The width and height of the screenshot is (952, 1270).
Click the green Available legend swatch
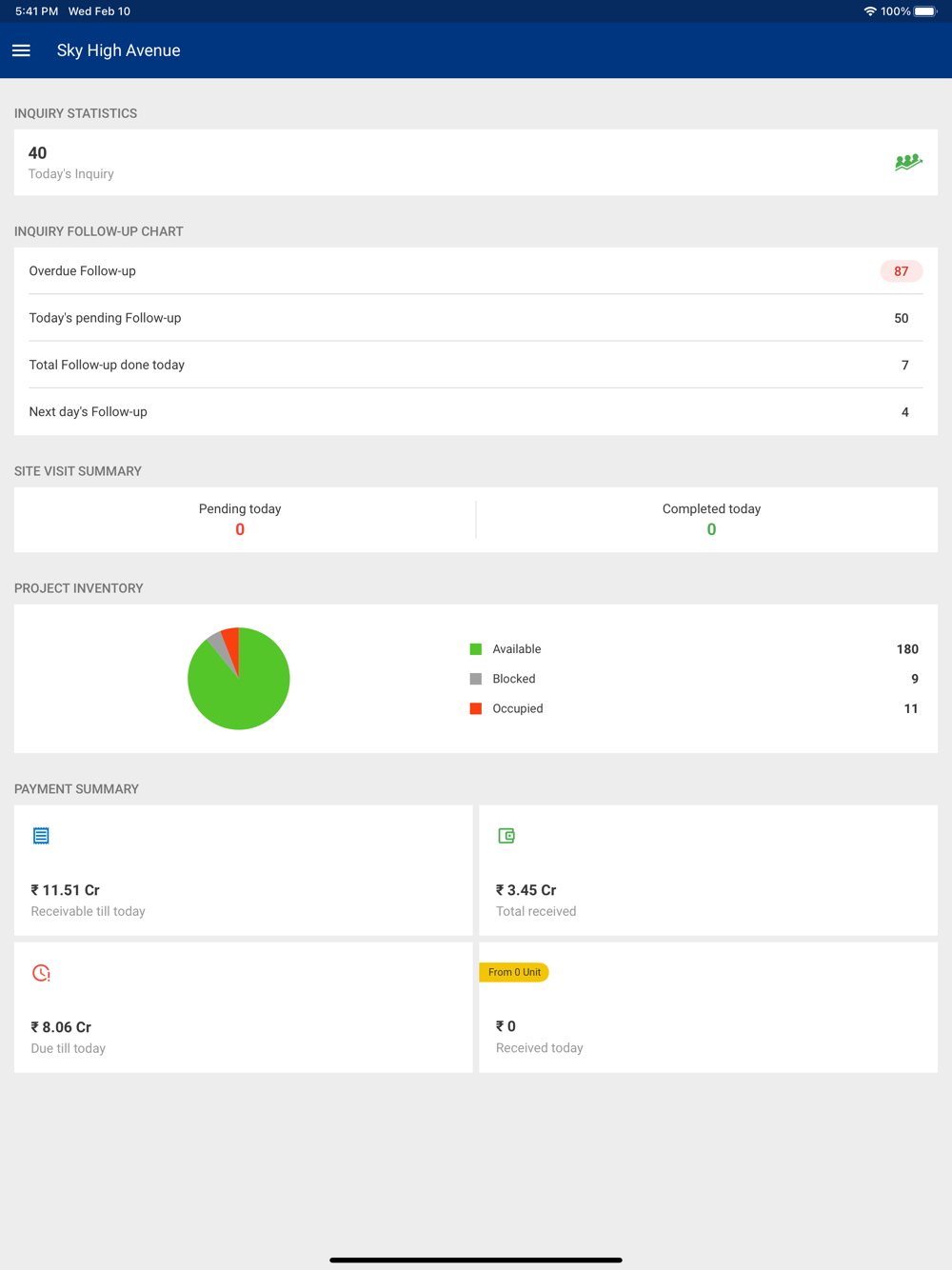476,649
